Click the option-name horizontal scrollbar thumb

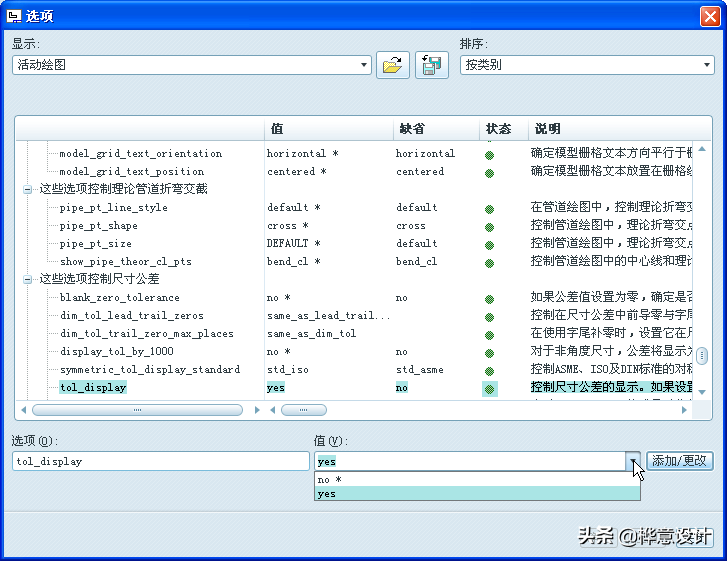(137, 410)
